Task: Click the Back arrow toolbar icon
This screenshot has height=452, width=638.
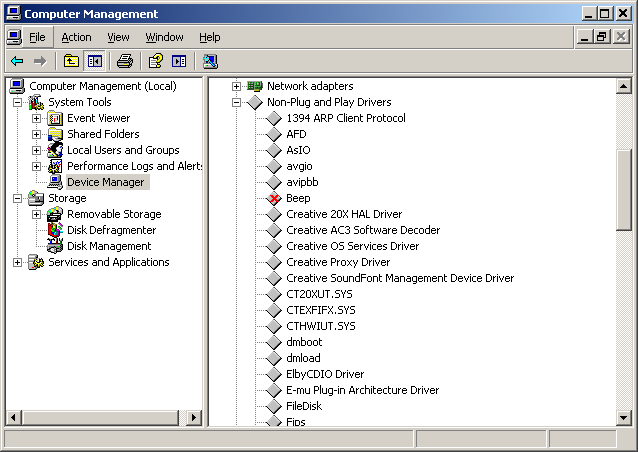Action: click(x=17, y=61)
